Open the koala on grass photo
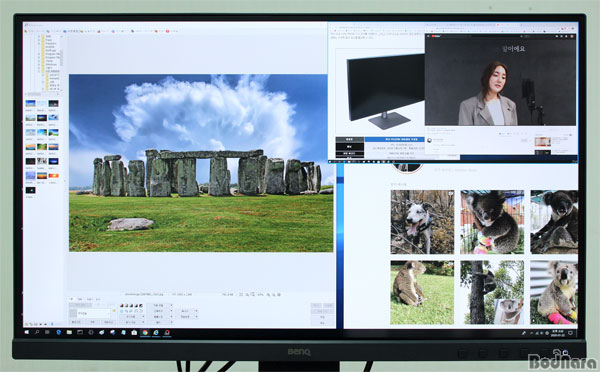 (422, 292)
